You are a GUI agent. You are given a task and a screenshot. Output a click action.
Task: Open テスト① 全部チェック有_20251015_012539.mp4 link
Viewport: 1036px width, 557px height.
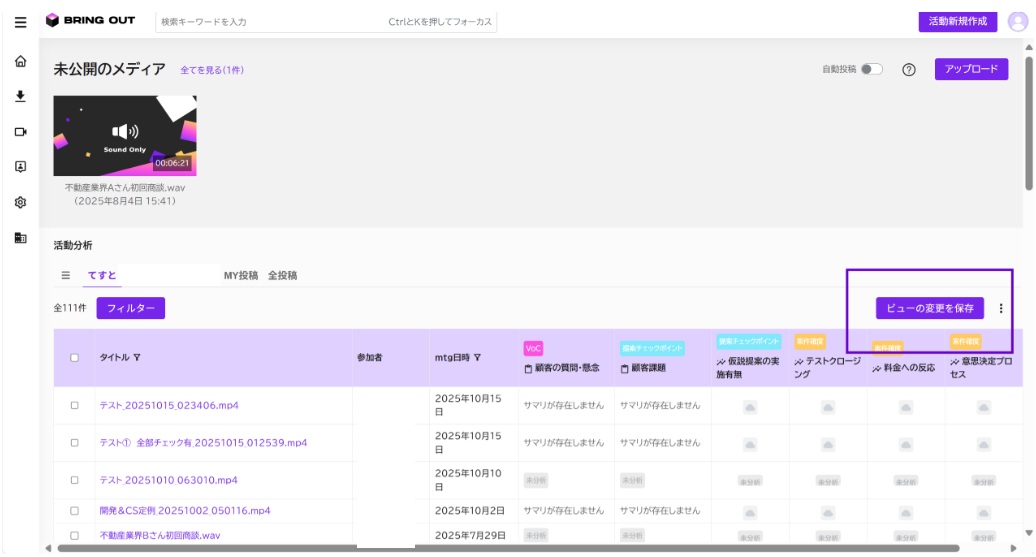tap(204, 443)
